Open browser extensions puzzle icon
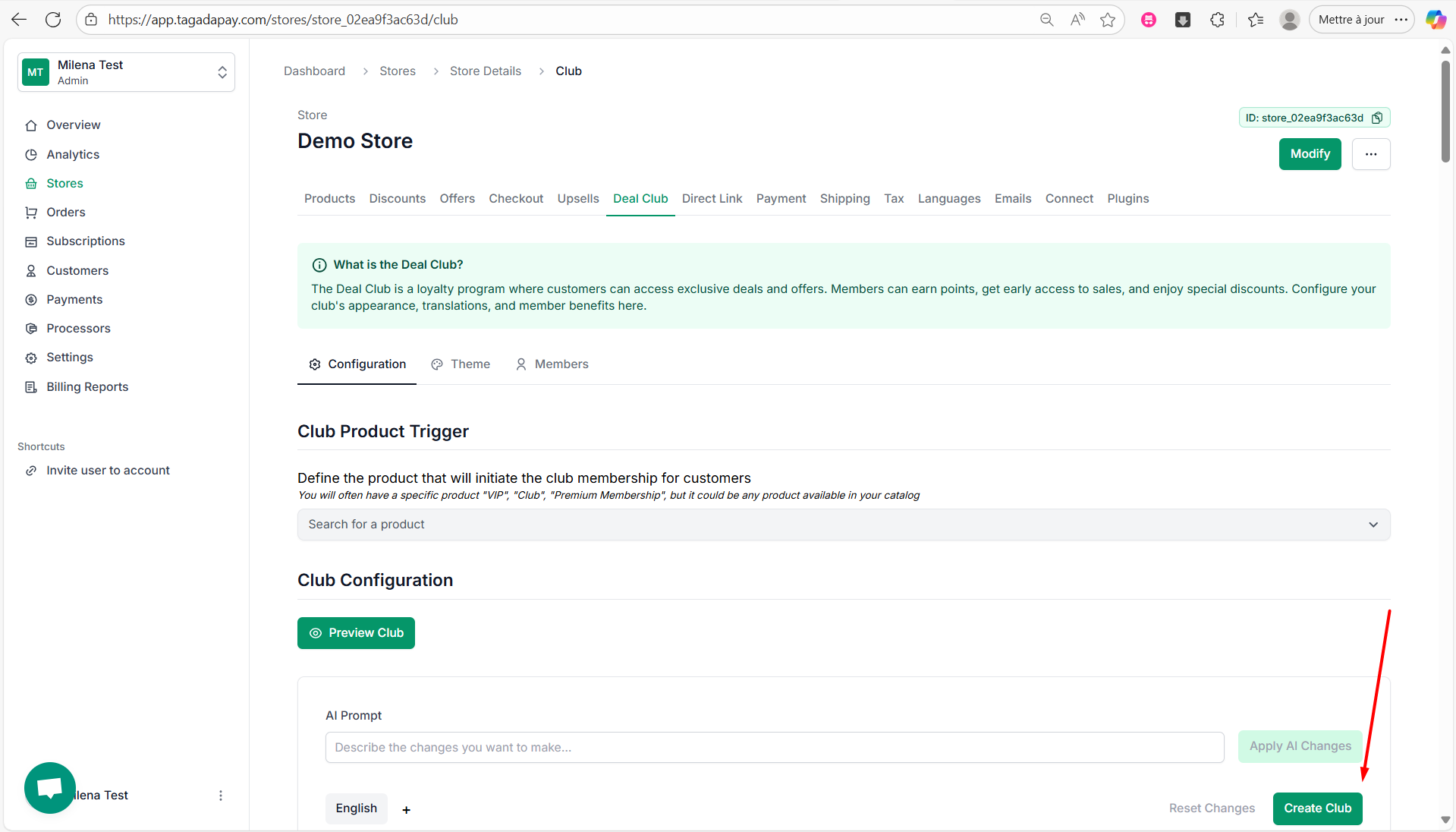 point(1217,20)
